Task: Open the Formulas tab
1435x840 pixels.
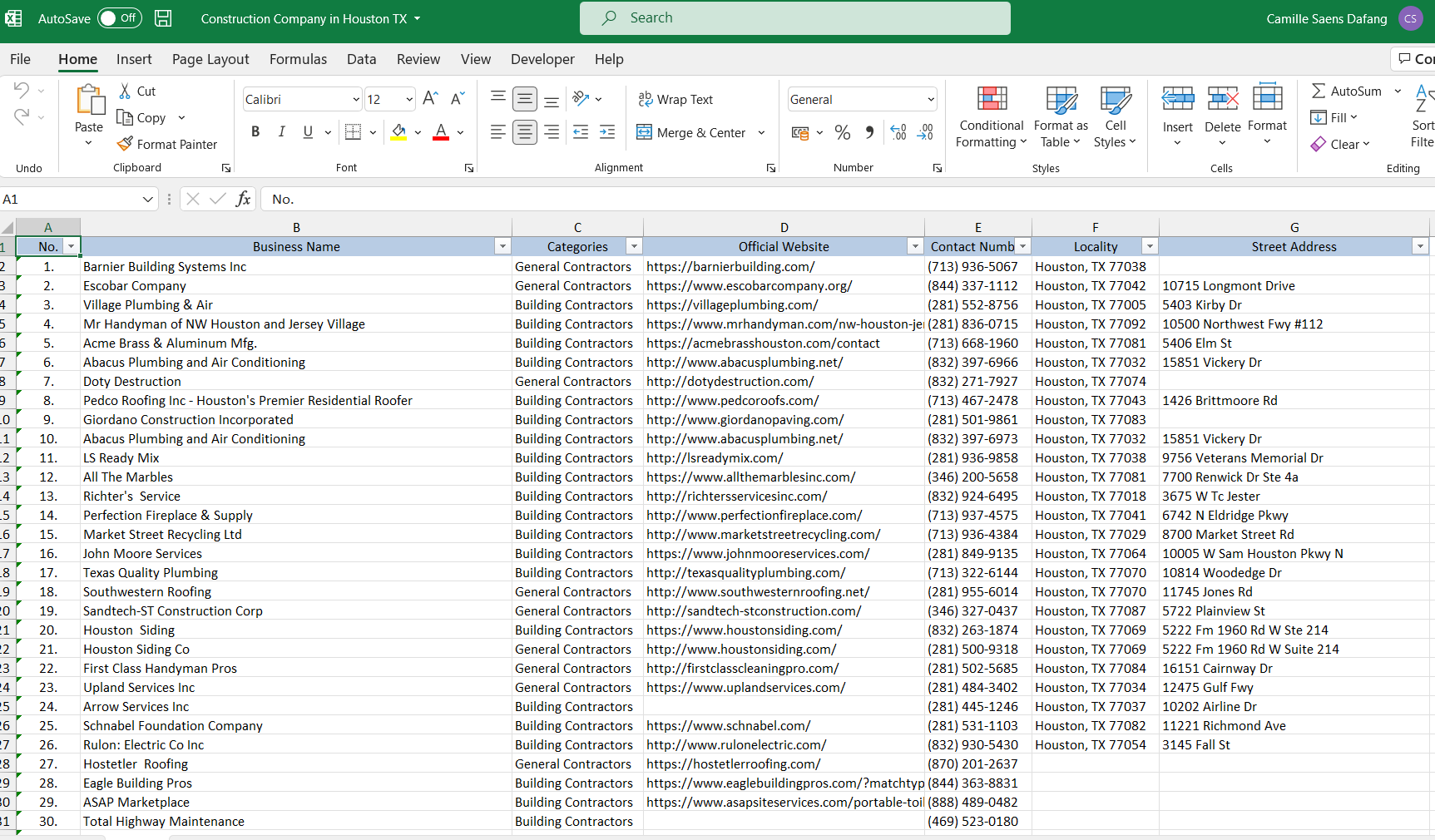Action: point(298,59)
